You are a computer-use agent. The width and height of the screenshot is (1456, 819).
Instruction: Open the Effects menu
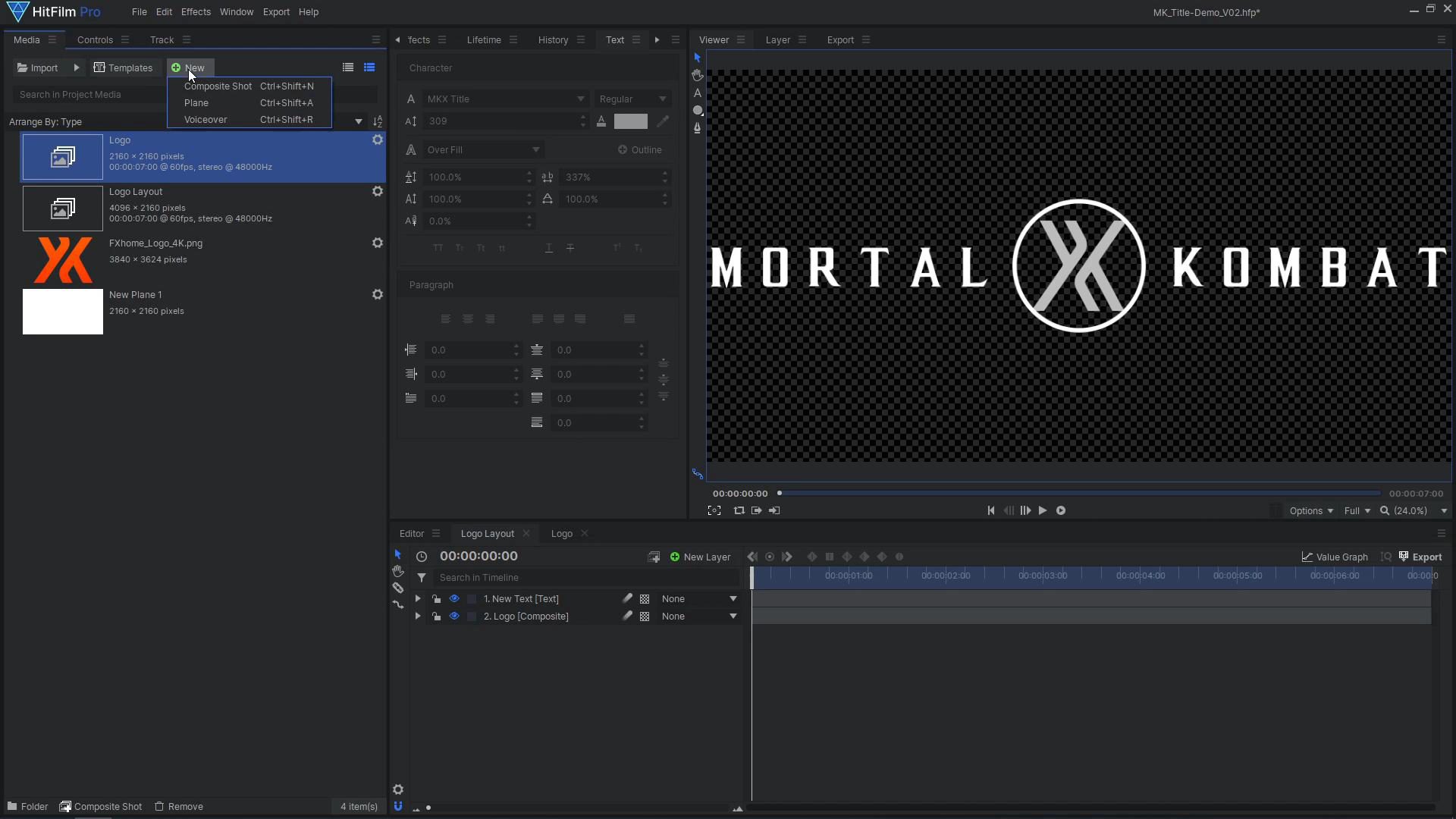point(196,12)
